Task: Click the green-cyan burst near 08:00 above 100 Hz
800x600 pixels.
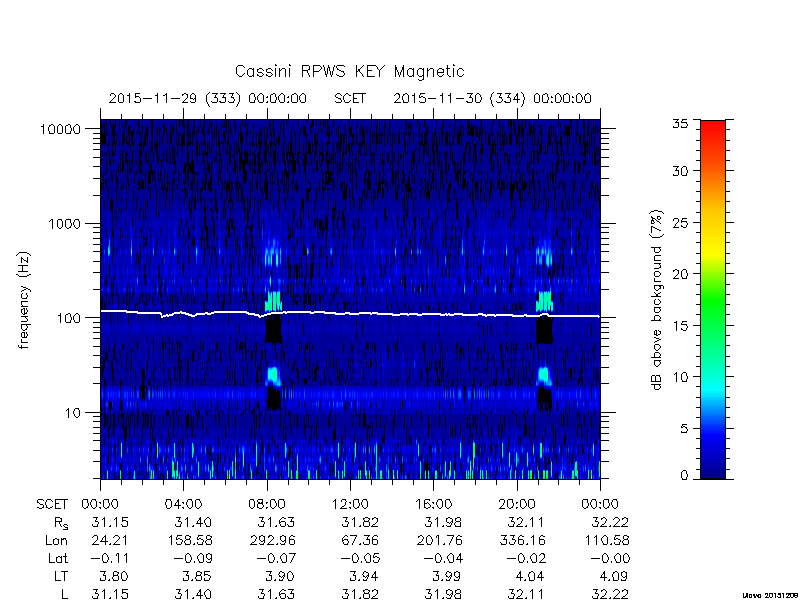Action: 274,301
